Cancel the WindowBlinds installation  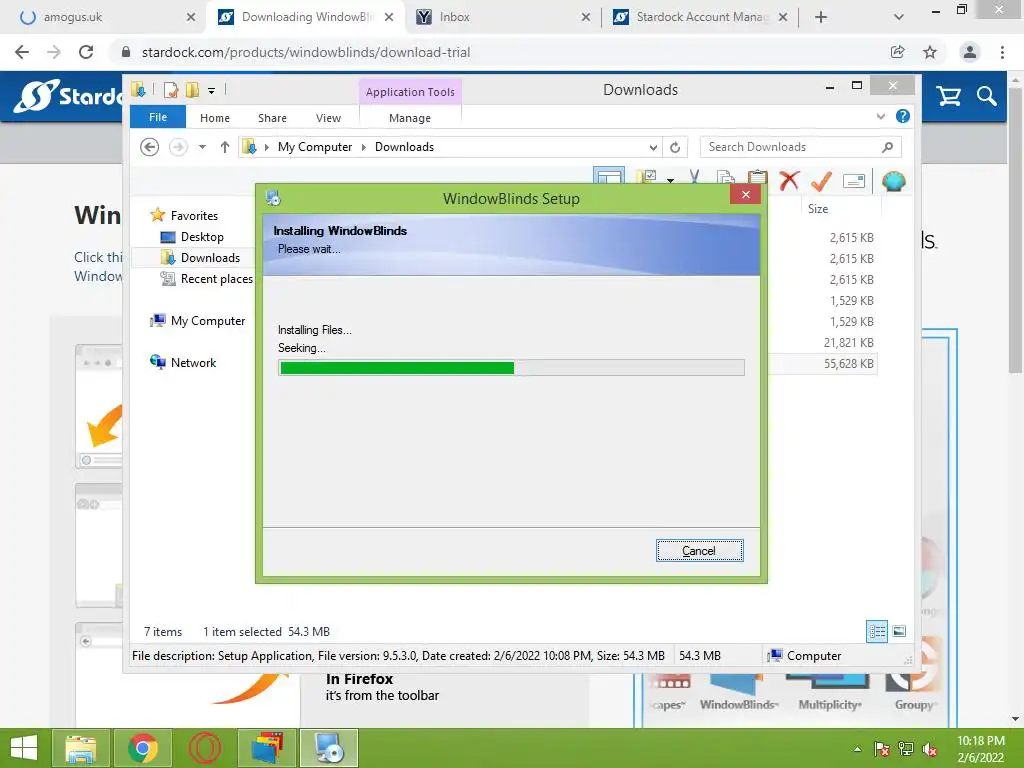[x=699, y=551]
